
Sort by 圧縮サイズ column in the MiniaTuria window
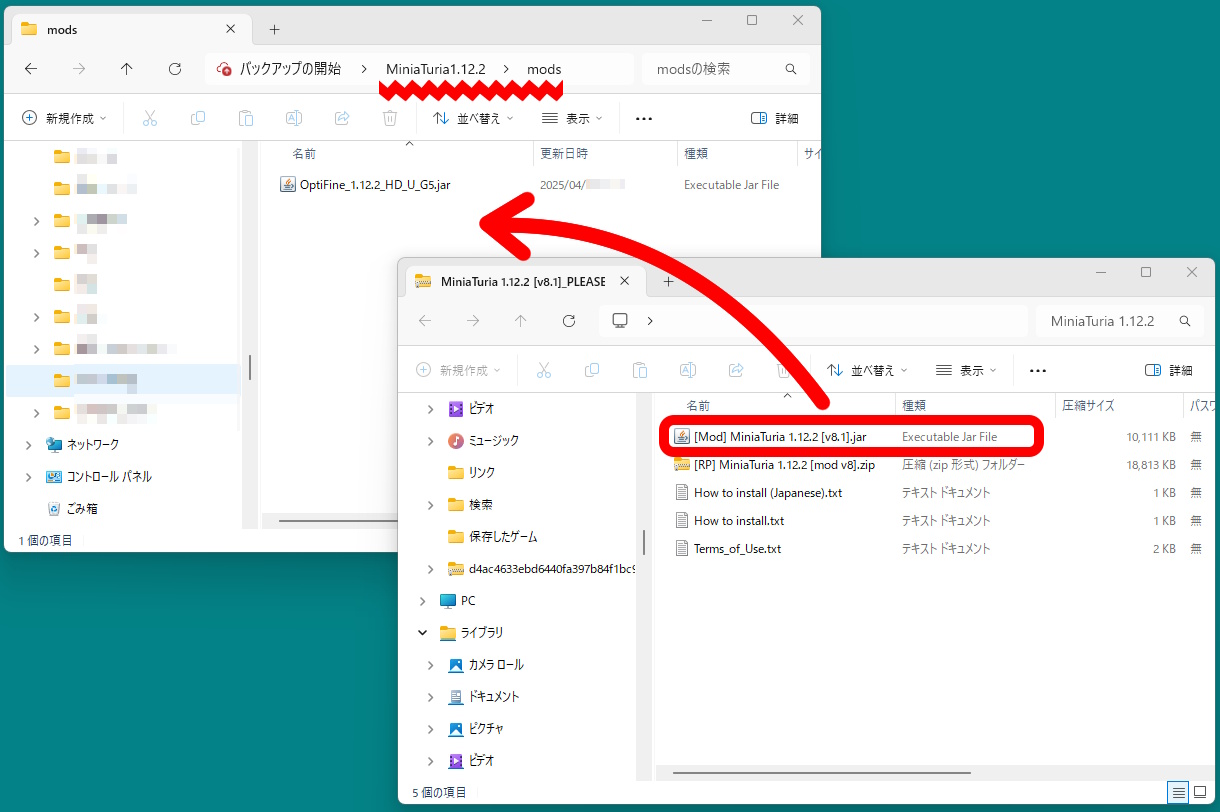[1088, 406]
